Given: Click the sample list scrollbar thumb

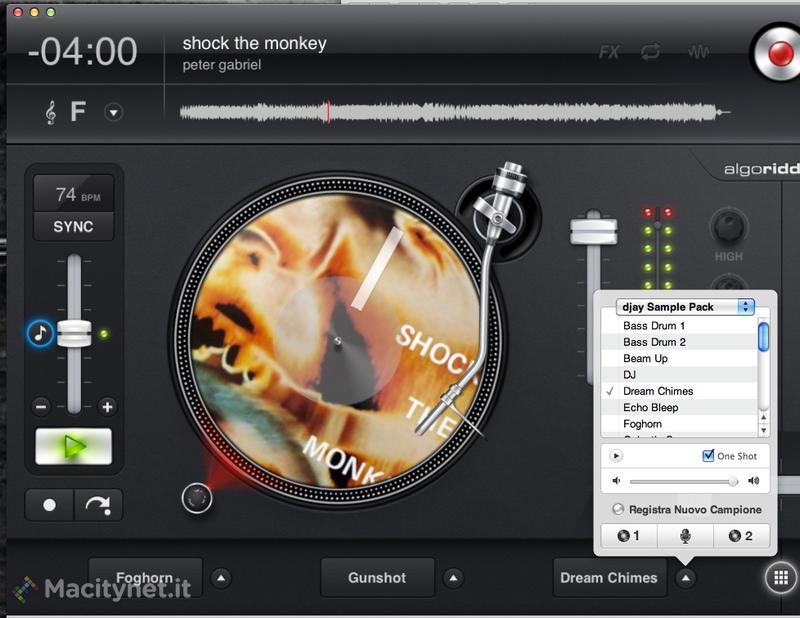Looking at the screenshot, I should click(763, 336).
